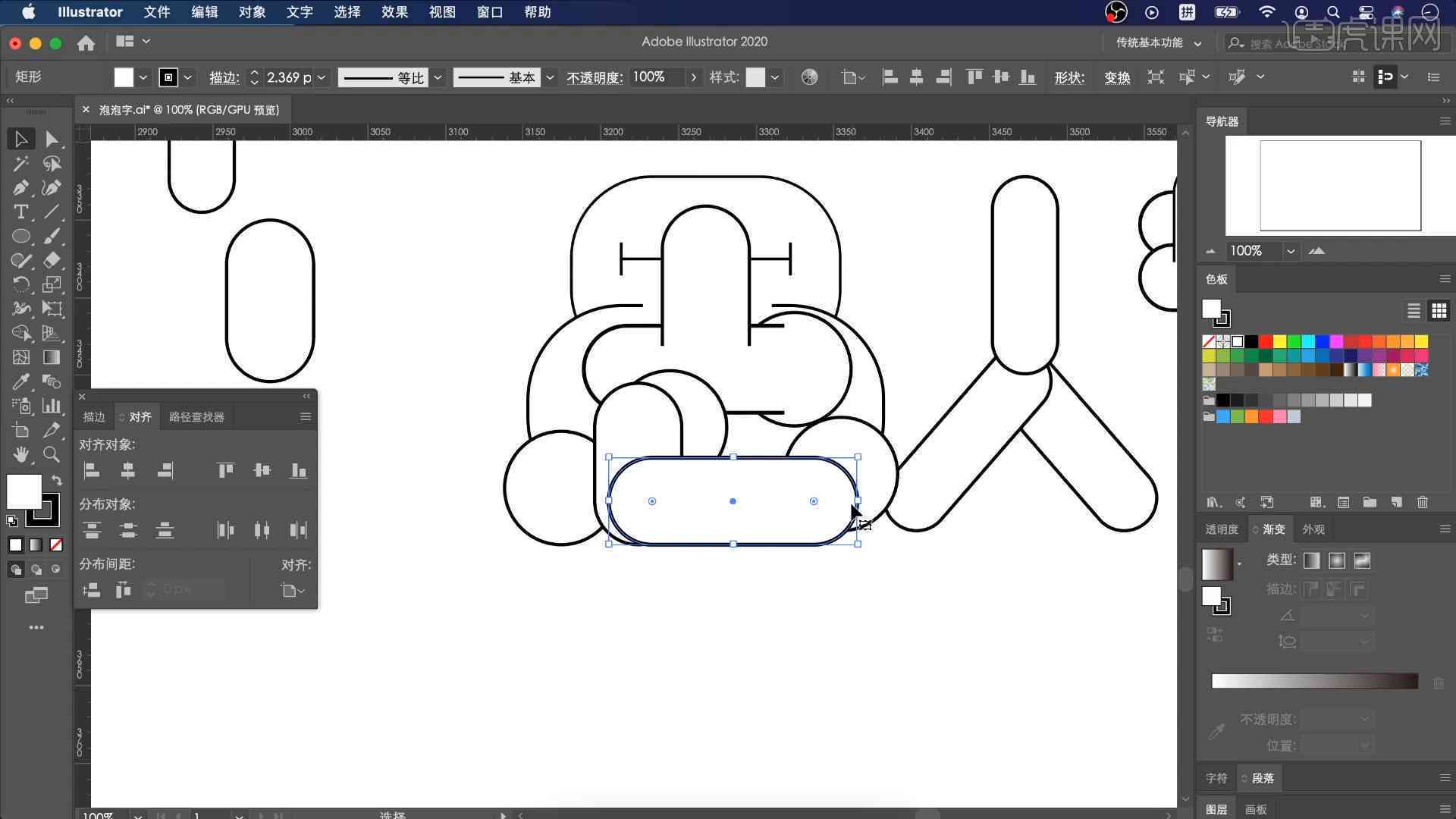Click the toolbox Fill color box
Viewport: 1456px width, 819px height.
pyautogui.click(x=24, y=491)
